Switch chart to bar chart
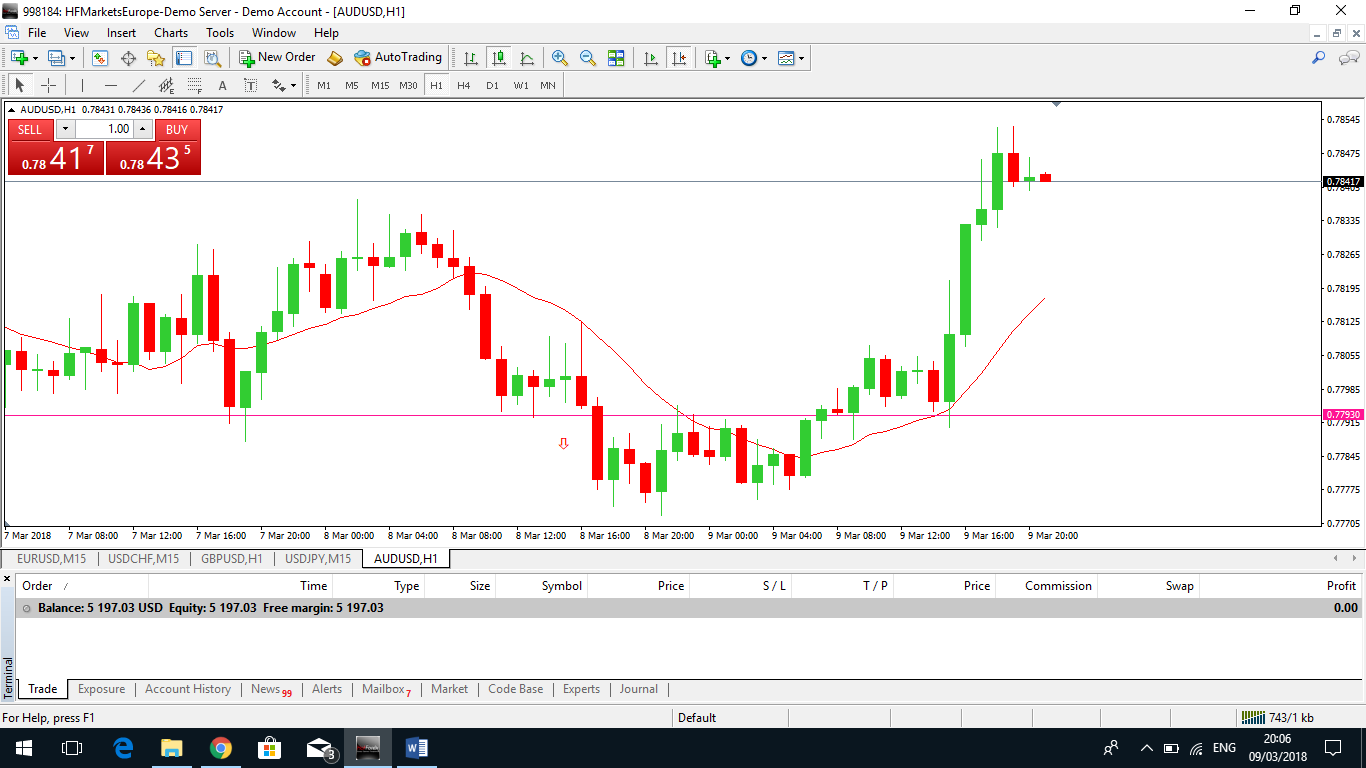Image resolution: width=1366 pixels, height=768 pixels. pos(470,58)
